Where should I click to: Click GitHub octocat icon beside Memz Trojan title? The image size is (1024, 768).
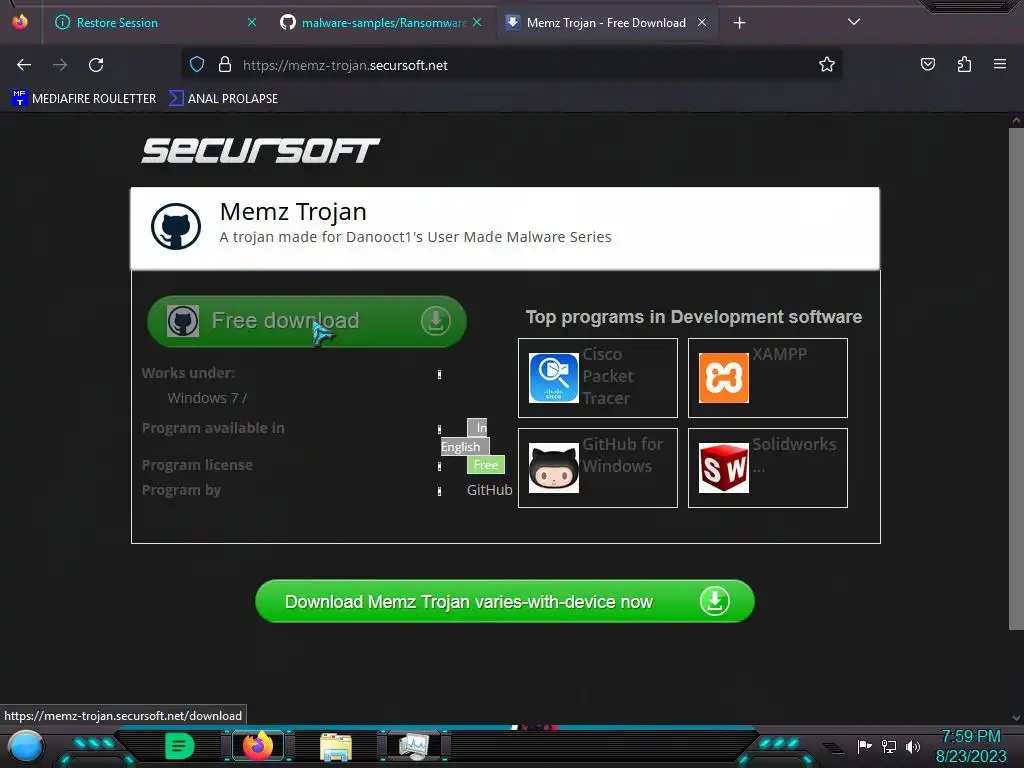176,227
